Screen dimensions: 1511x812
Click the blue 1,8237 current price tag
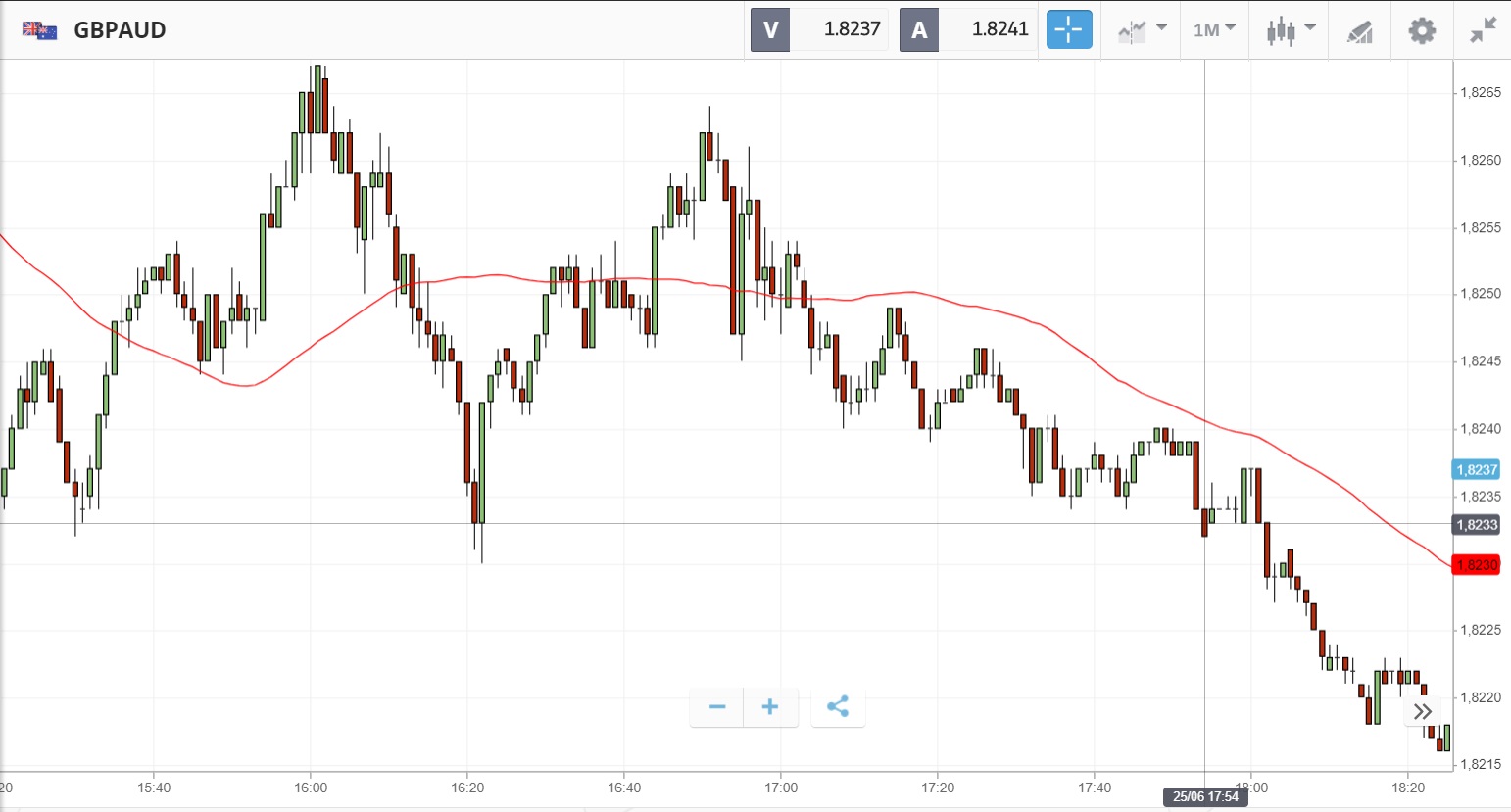pos(1476,470)
